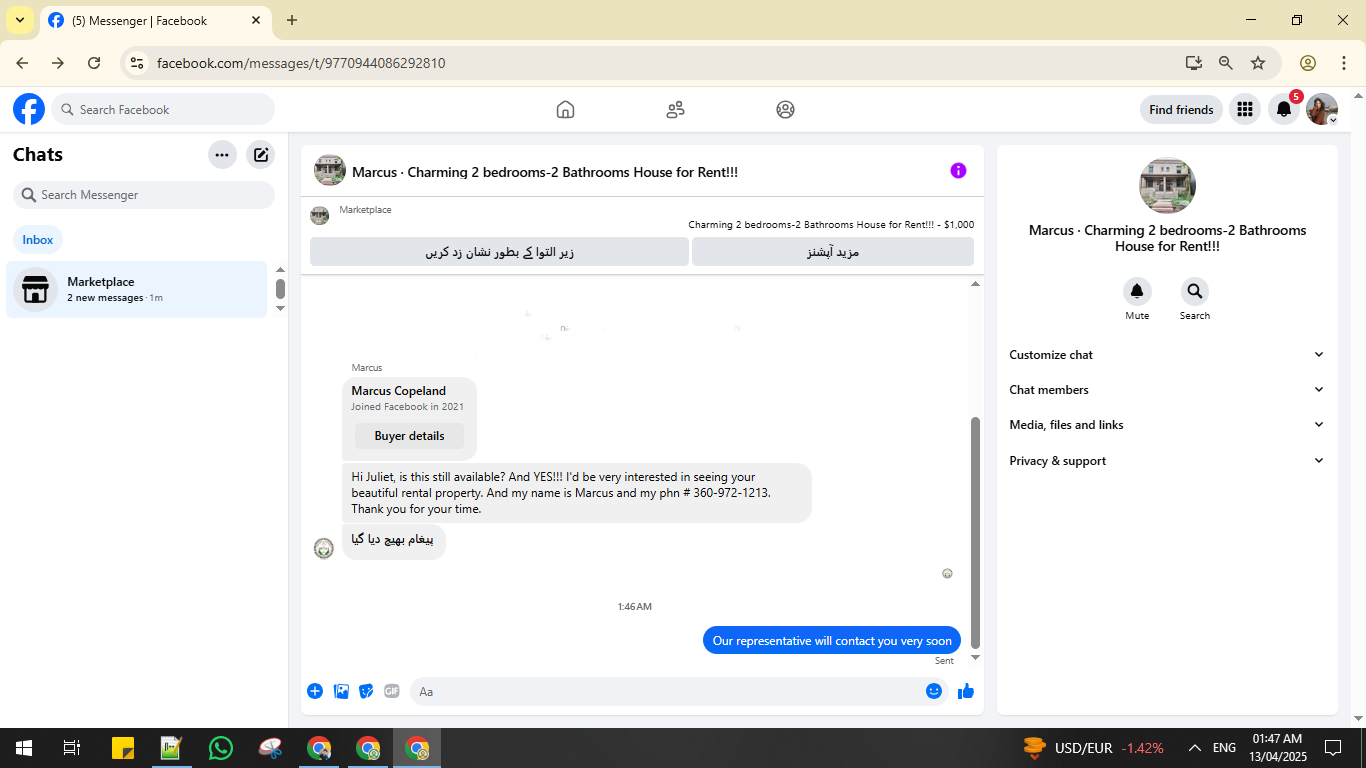
Task: Open the Windows Start menu
Action: click(x=24, y=748)
